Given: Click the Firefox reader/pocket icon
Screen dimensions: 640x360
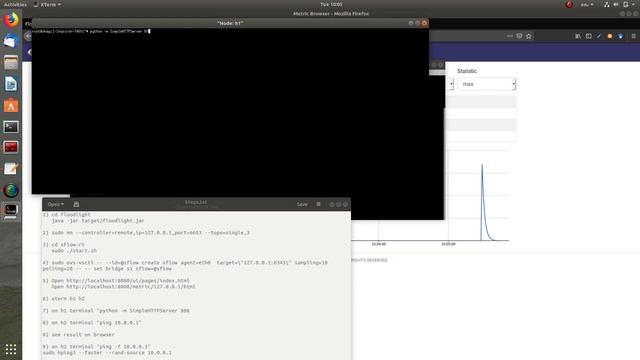Looking at the screenshot, I should pyautogui.click(x=519, y=36).
